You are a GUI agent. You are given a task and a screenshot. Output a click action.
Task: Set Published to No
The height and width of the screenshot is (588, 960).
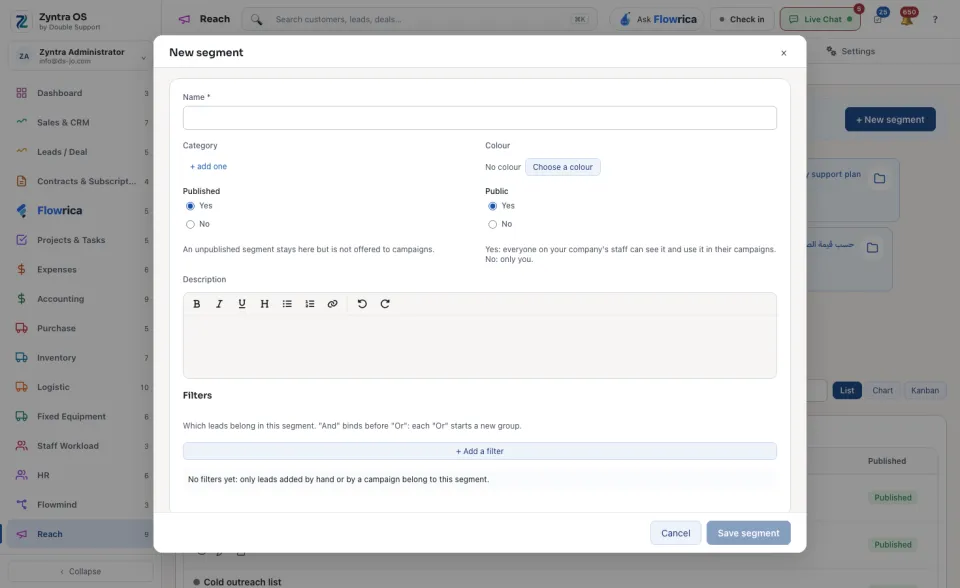point(190,225)
